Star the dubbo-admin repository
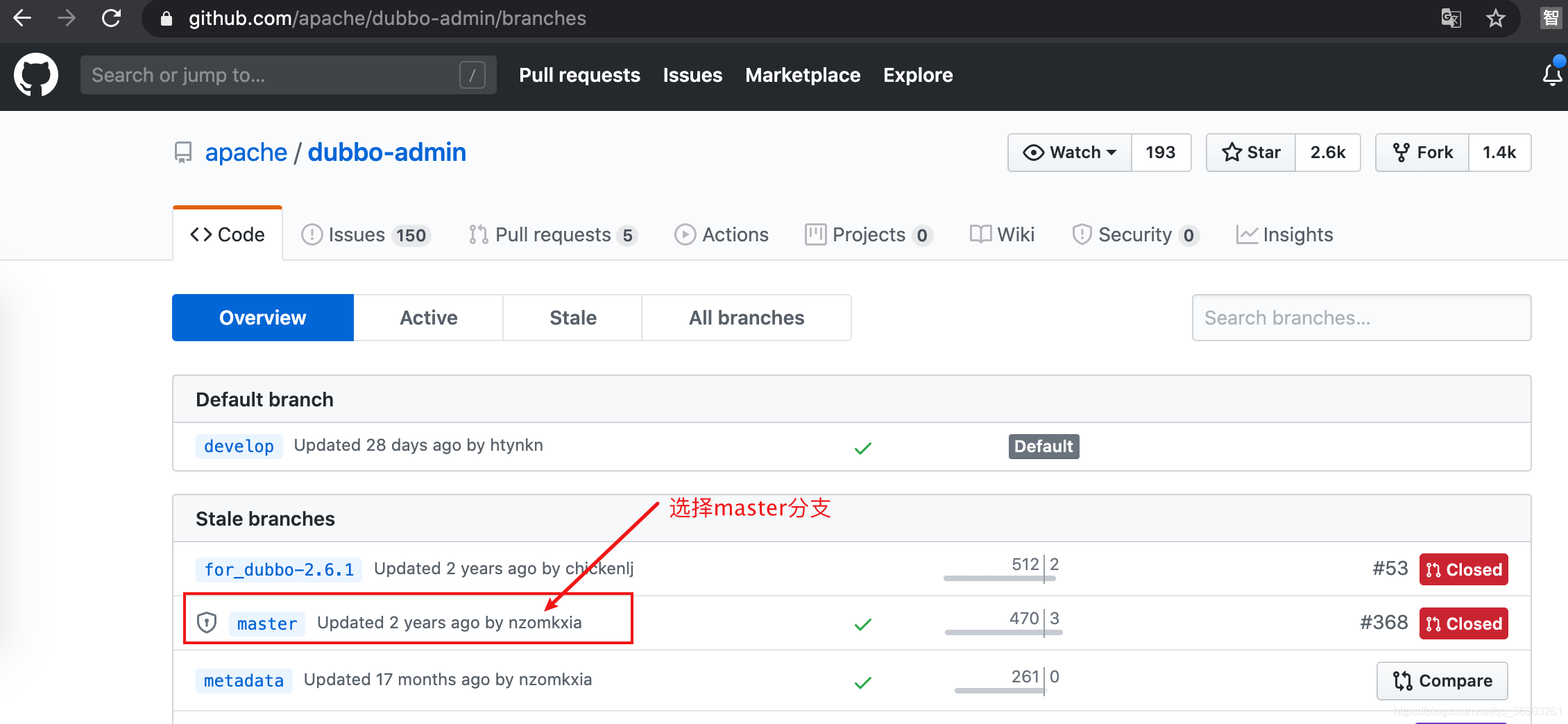The width and height of the screenshot is (1568, 724). pos(1251,153)
